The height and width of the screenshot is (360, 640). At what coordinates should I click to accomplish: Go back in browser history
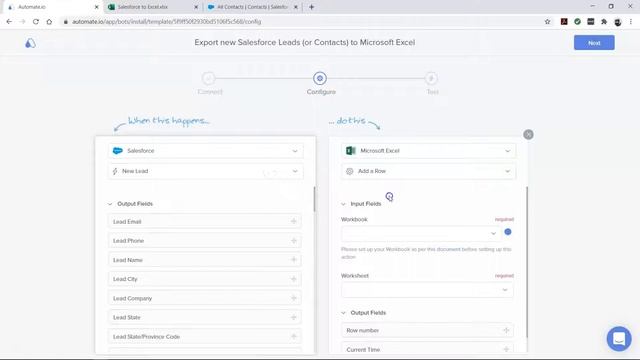click(x=9, y=22)
